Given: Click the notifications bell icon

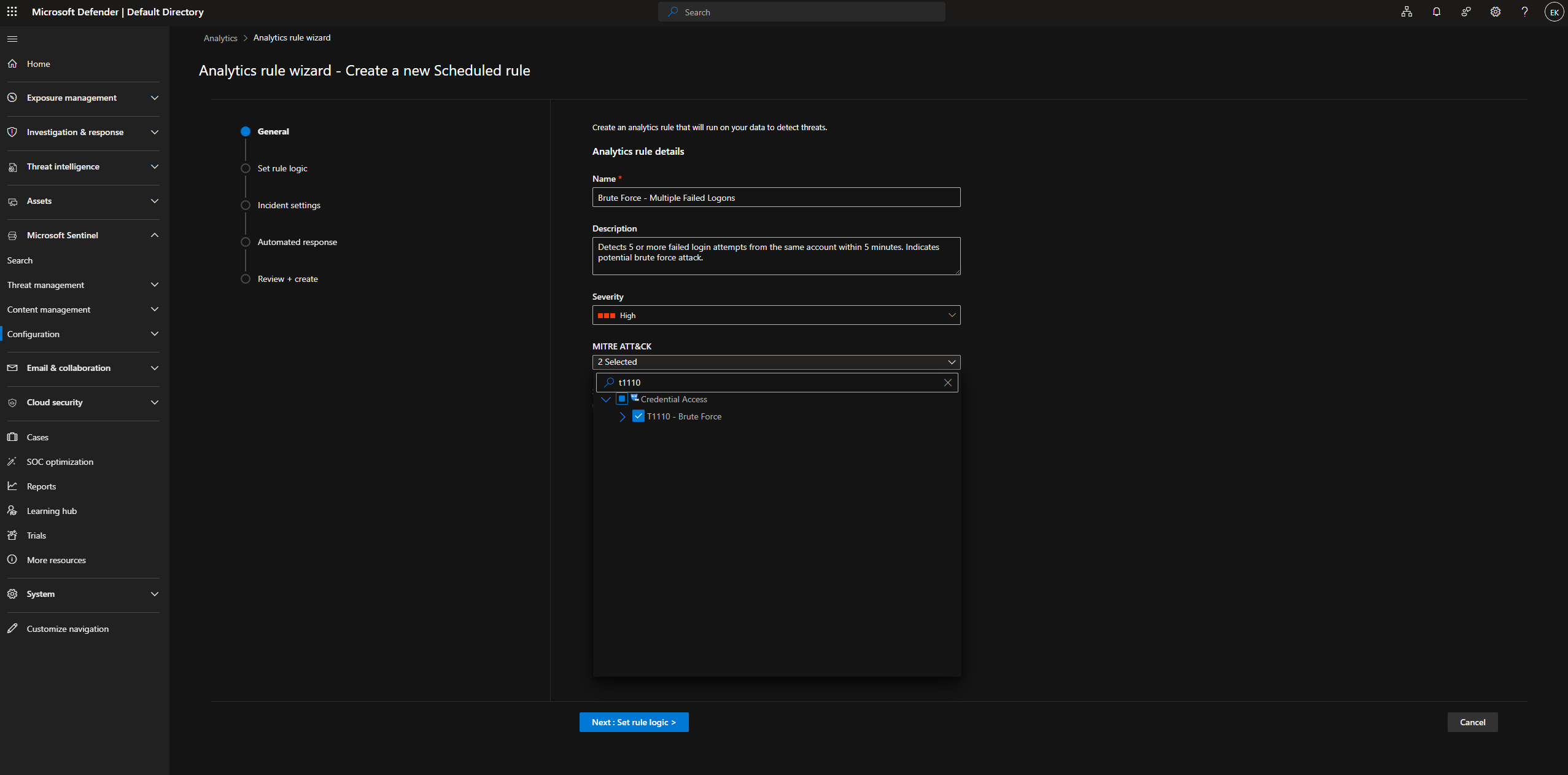Looking at the screenshot, I should click(1436, 12).
